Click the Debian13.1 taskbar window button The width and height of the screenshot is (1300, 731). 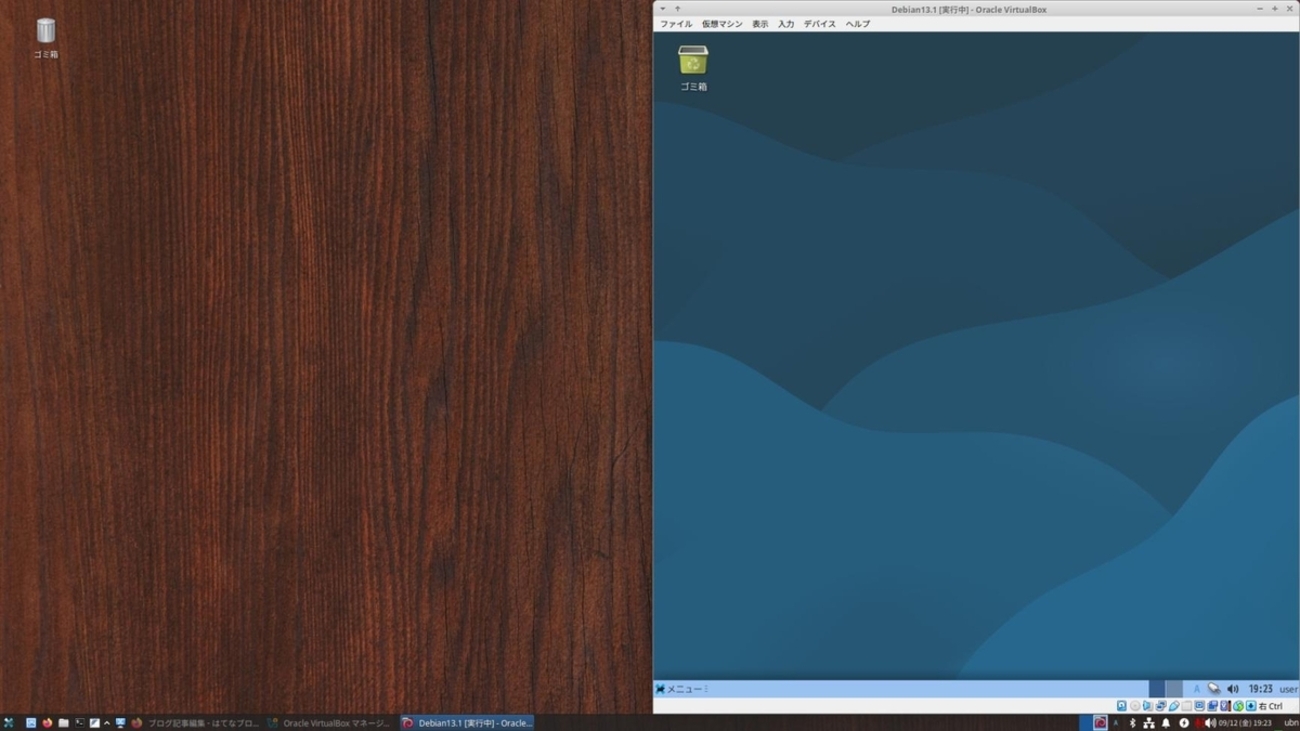467,723
